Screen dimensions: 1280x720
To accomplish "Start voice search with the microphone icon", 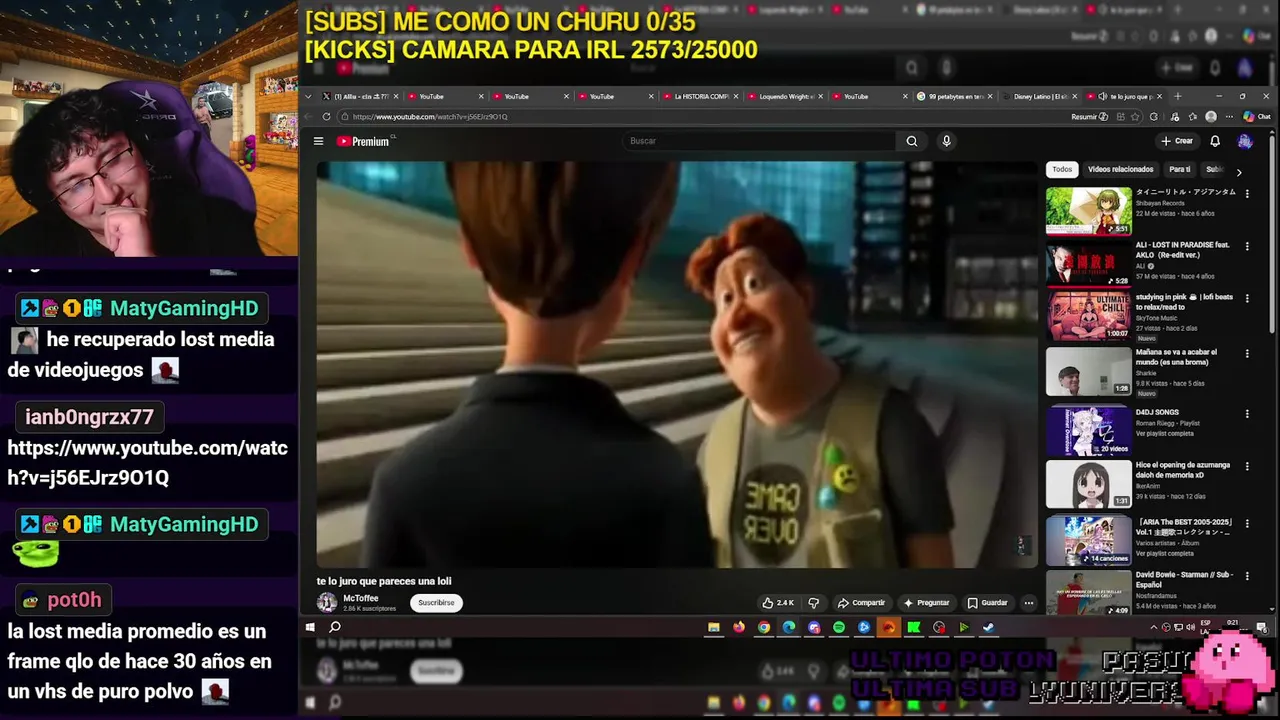I will point(946,141).
